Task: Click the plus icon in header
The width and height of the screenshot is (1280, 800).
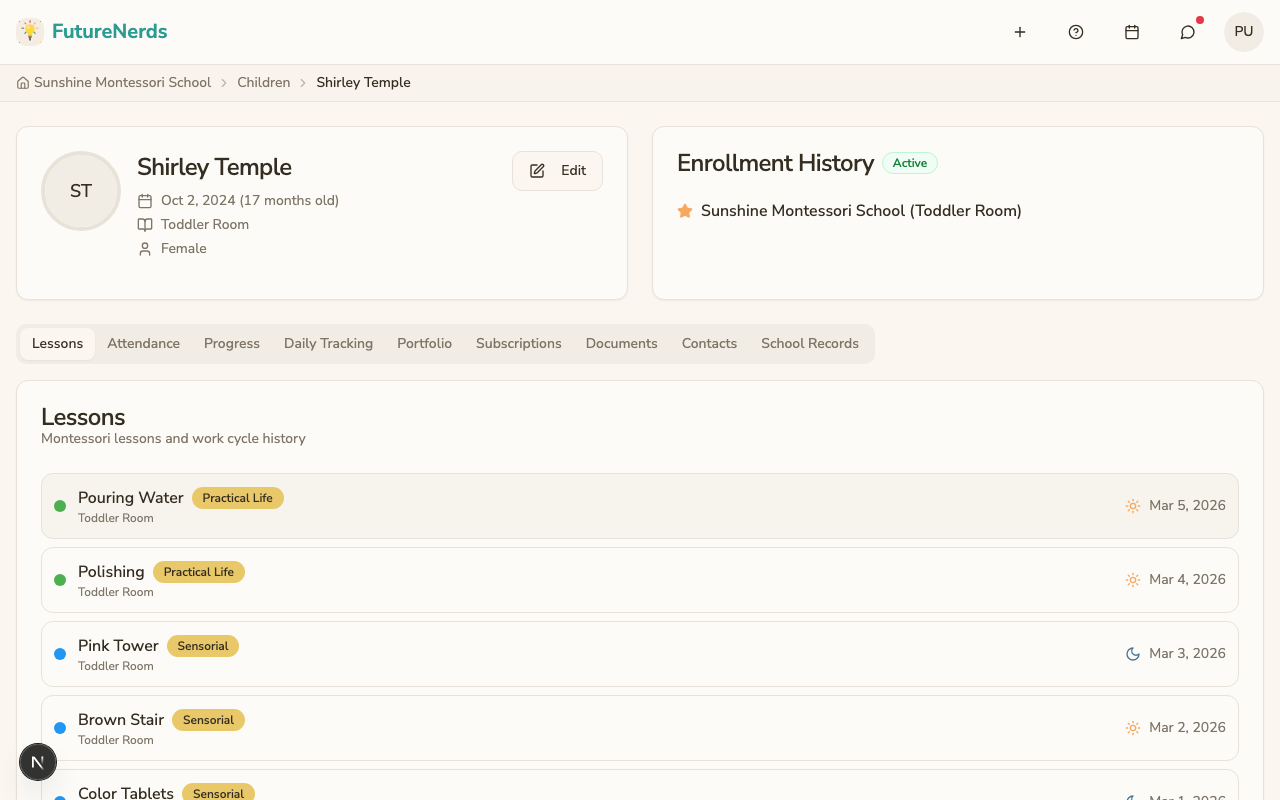Action: [x=1020, y=32]
